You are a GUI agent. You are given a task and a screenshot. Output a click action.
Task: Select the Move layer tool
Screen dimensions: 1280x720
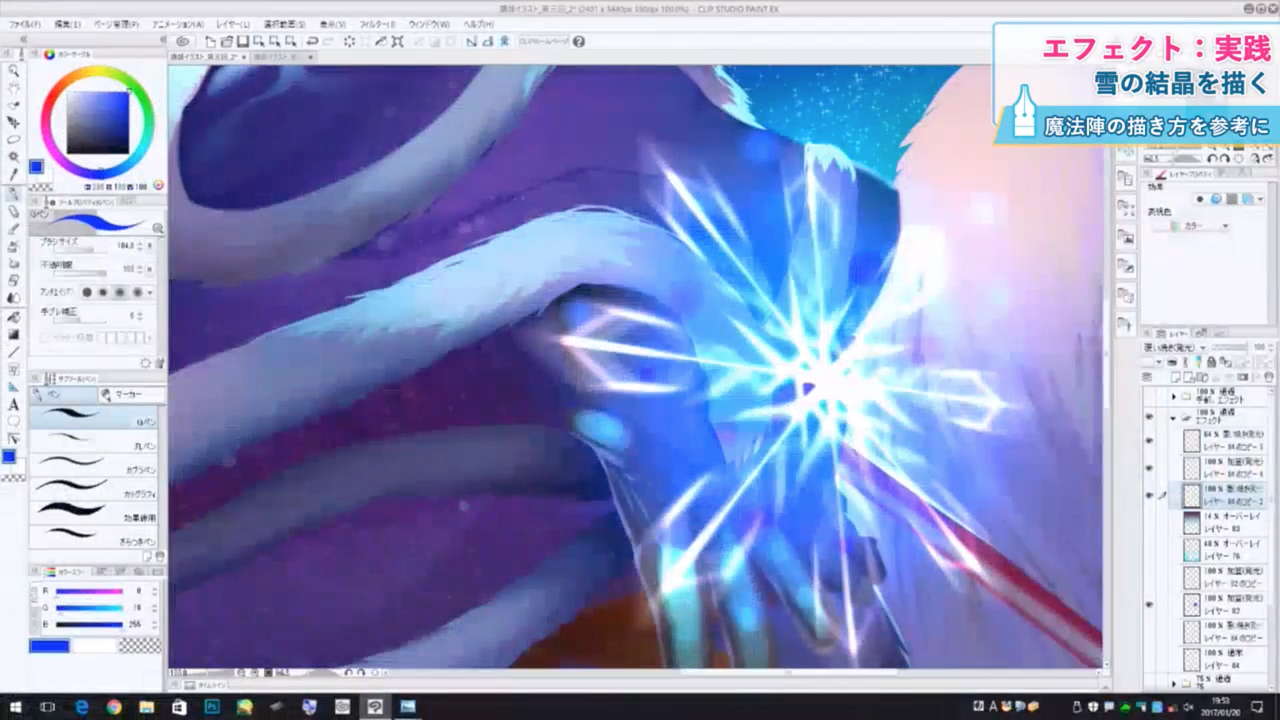pyautogui.click(x=14, y=122)
